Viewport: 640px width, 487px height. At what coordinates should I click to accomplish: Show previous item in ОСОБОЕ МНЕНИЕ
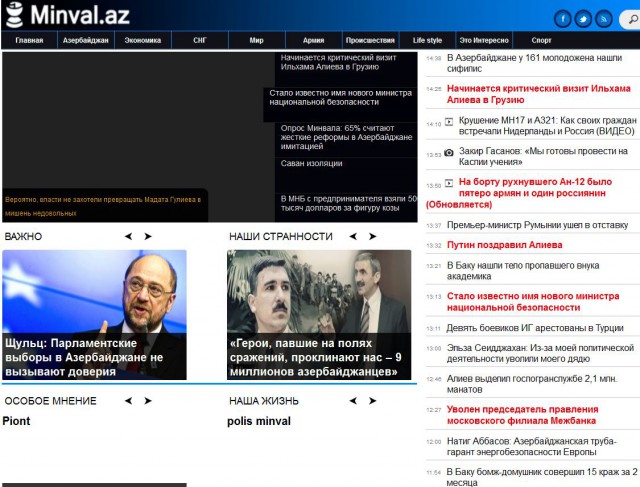[129, 401]
